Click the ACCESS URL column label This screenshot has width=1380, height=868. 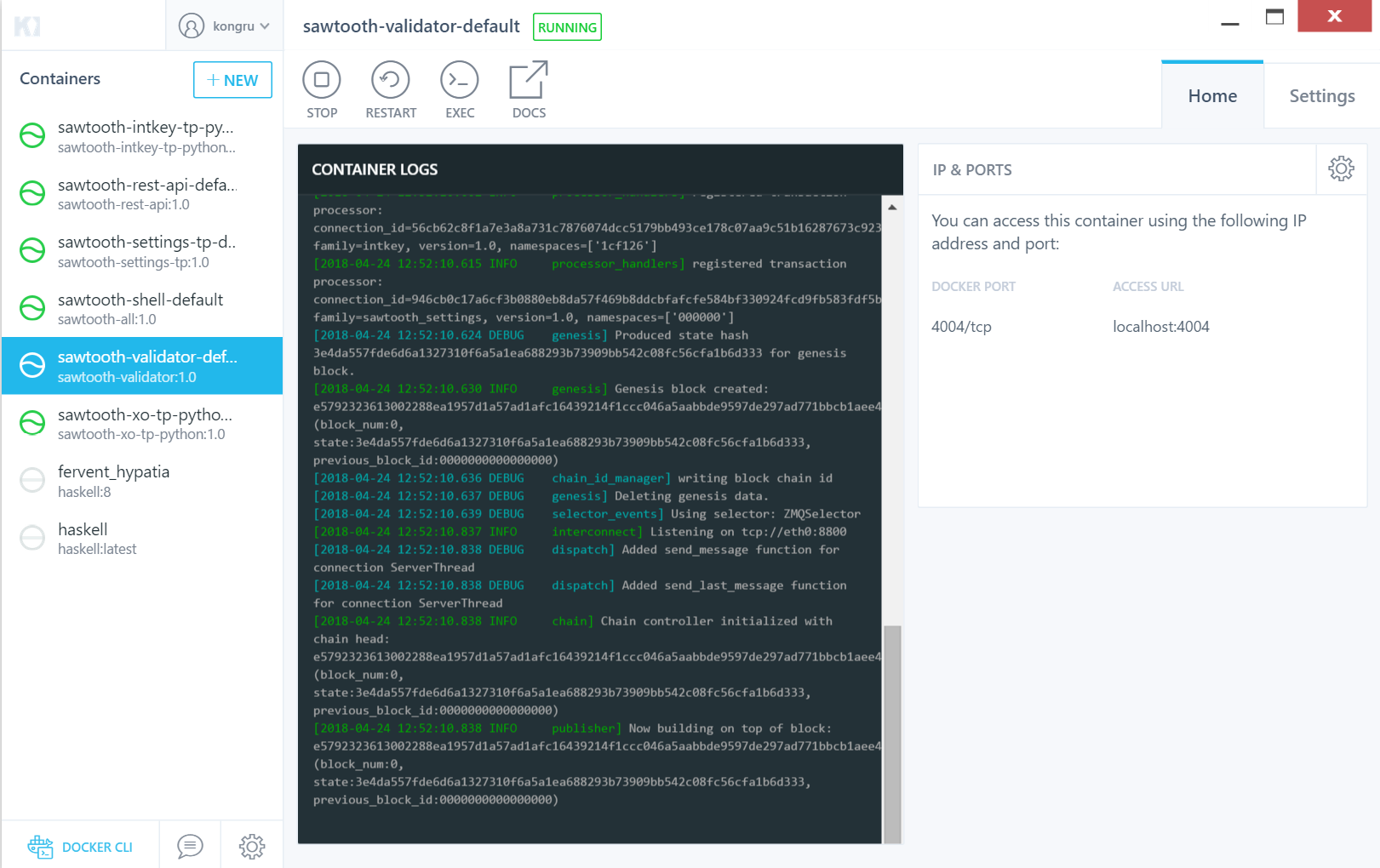click(x=1148, y=287)
